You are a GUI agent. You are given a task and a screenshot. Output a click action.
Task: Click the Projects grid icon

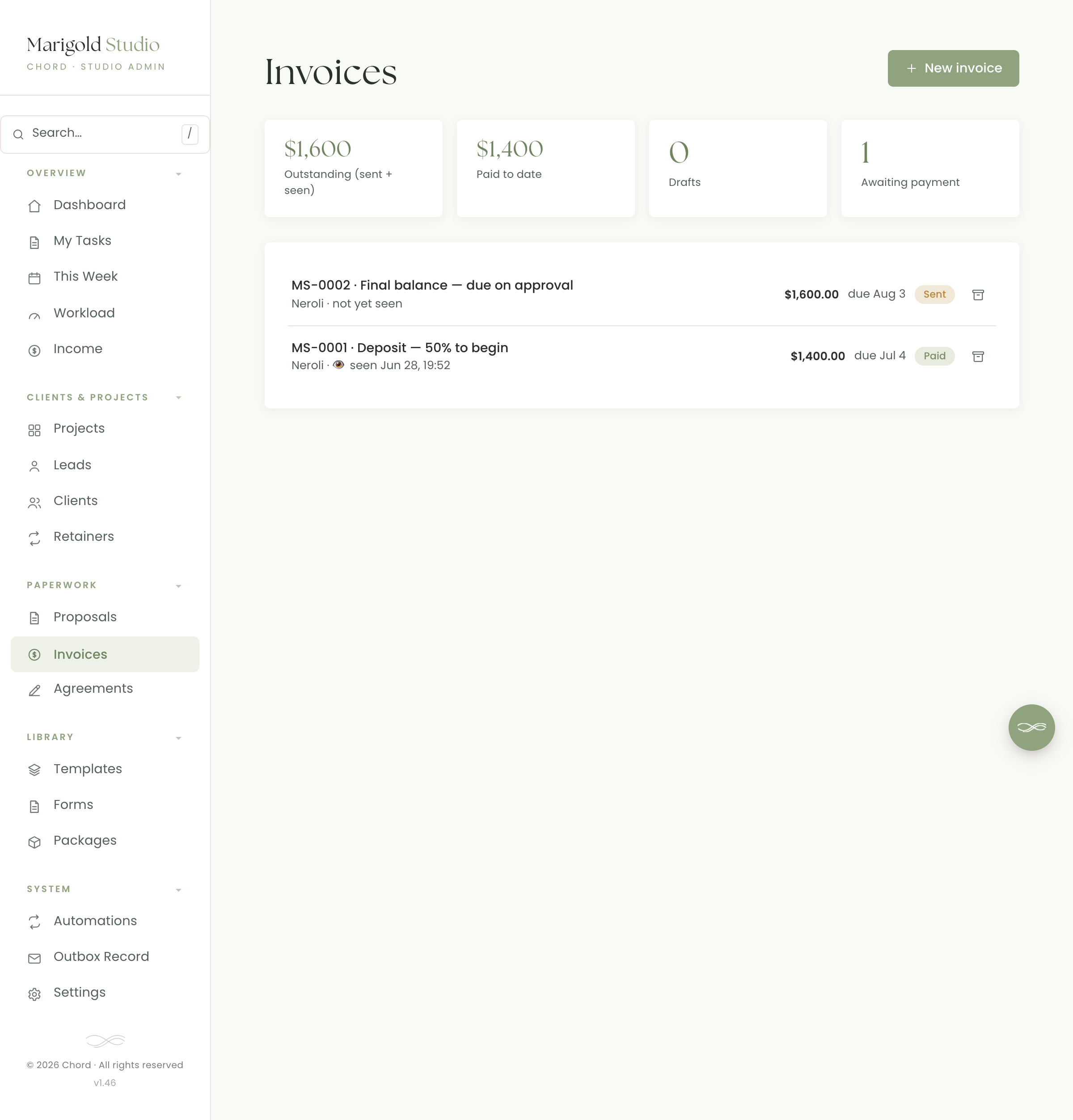click(34, 429)
